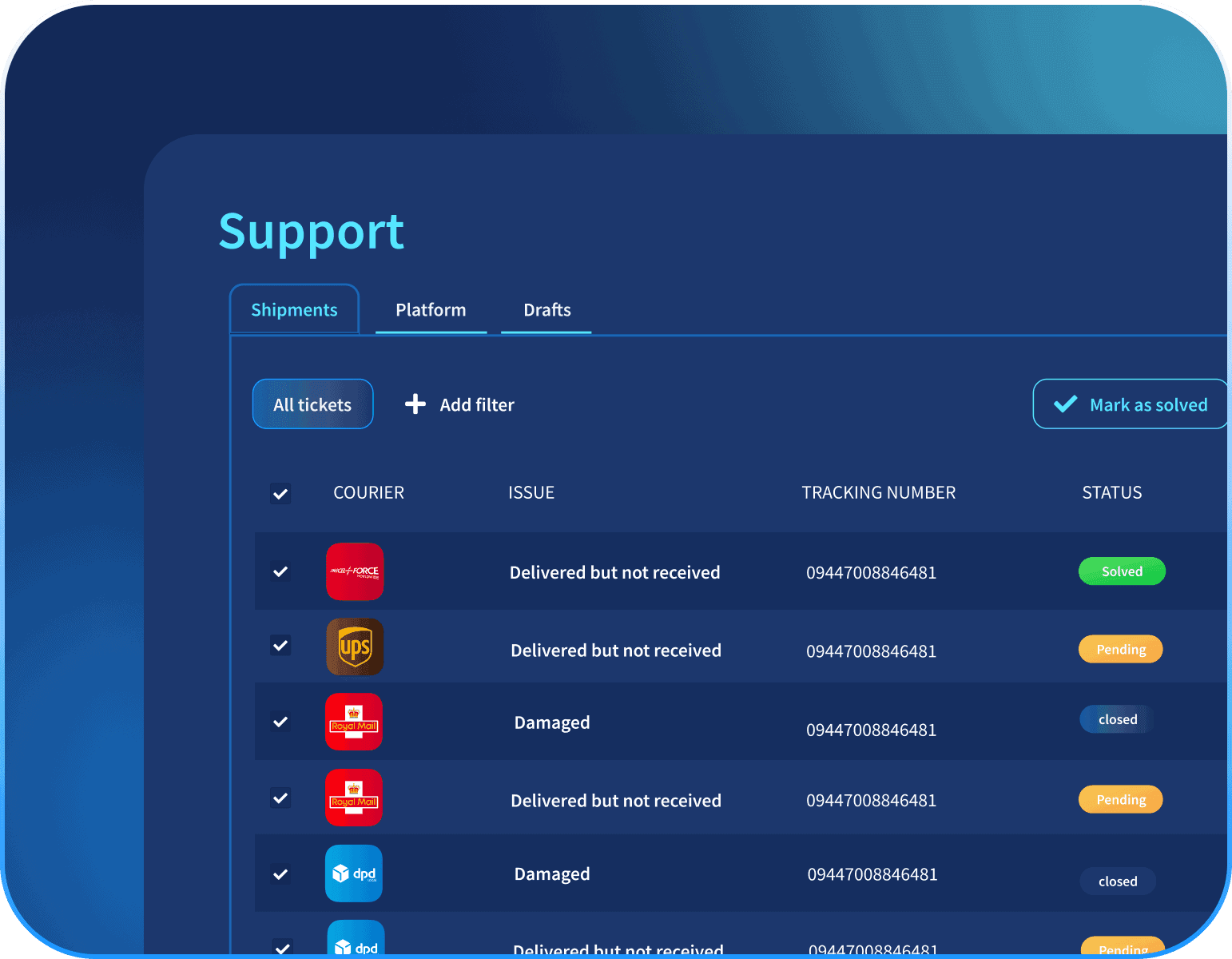
Task: Open the Shipments tab
Action: (294, 309)
